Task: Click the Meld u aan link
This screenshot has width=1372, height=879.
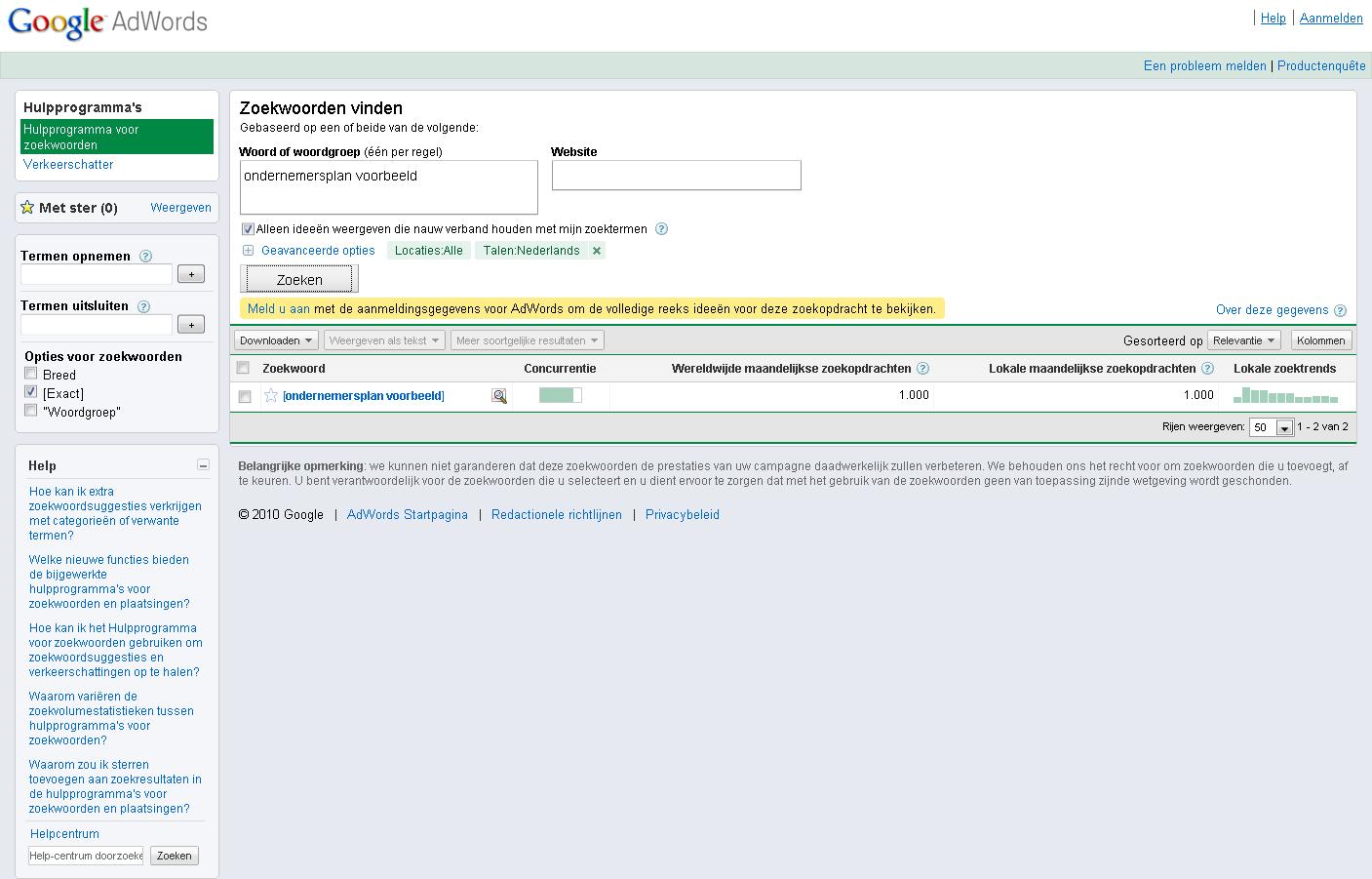Action: pyautogui.click(x=279, y=309)
